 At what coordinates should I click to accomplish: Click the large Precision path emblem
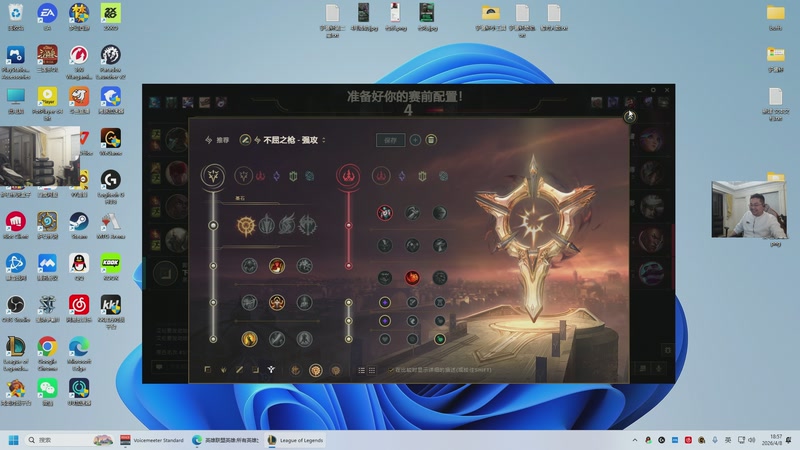point(213,176)
